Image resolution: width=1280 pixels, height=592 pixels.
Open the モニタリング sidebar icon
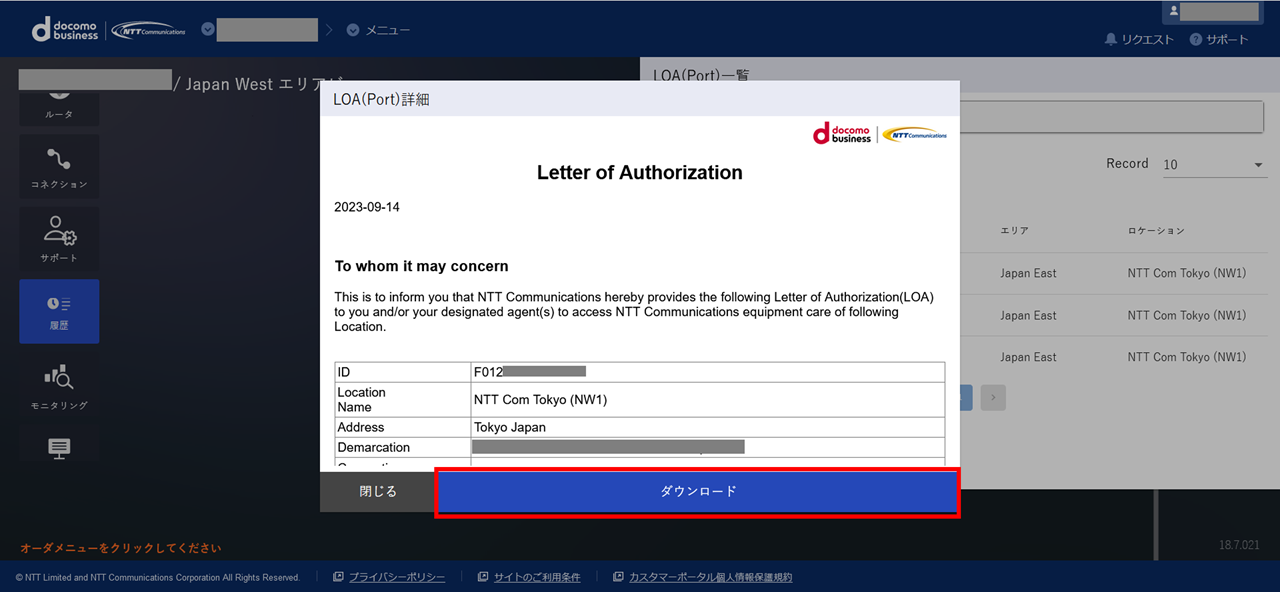(59, 385)
